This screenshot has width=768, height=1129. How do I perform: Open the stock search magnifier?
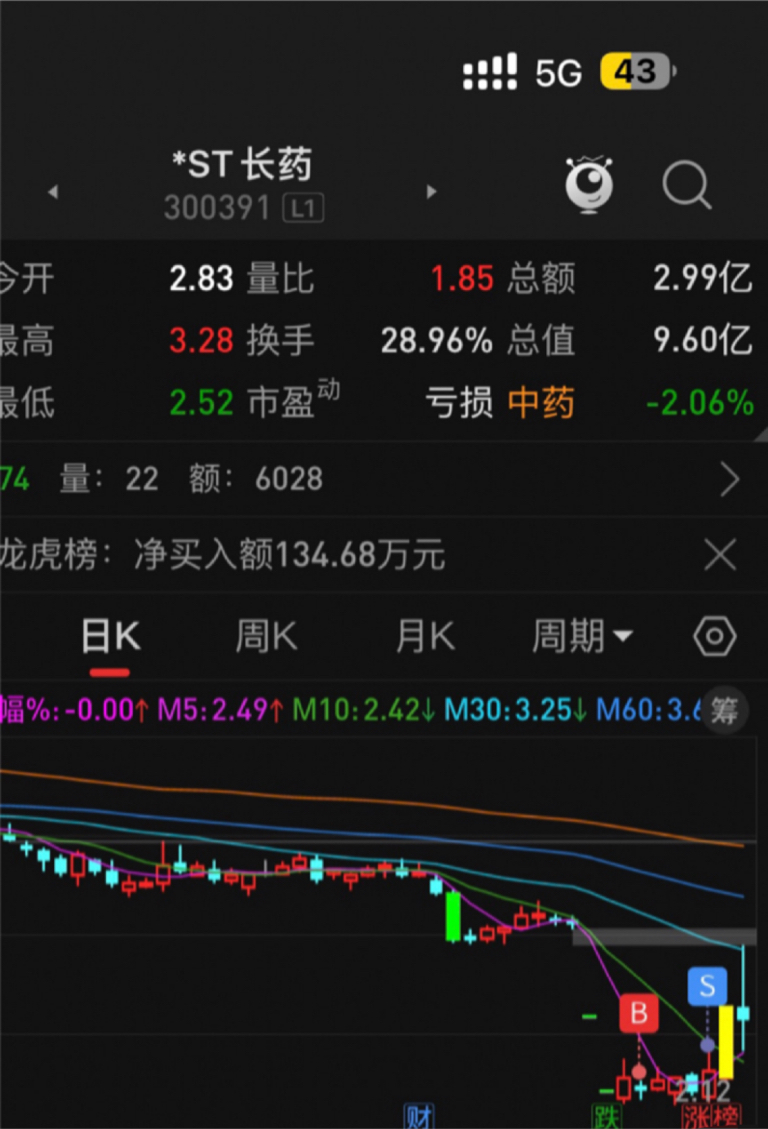point(687,185)
